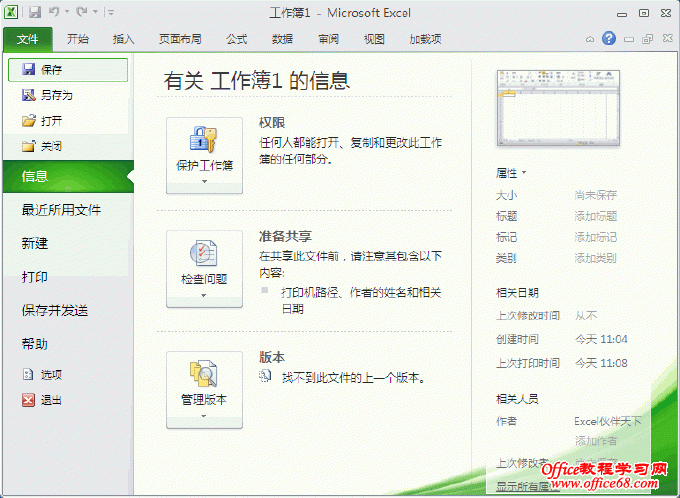Switch to the 插入 ribbon tab
The height and width of the screenshot is (498, 680).
(124, 39)
